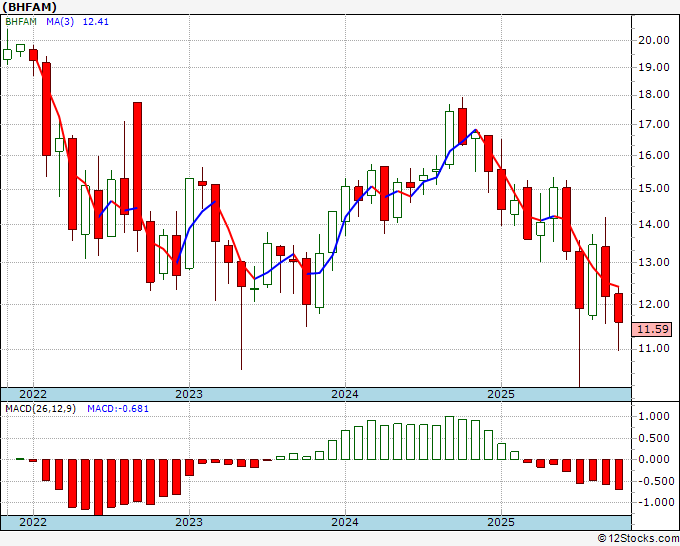The width and height of the screenshot is (680, 546).
Task: Click 2023 on the MACD time axis
Action: [x=189, y=522]
